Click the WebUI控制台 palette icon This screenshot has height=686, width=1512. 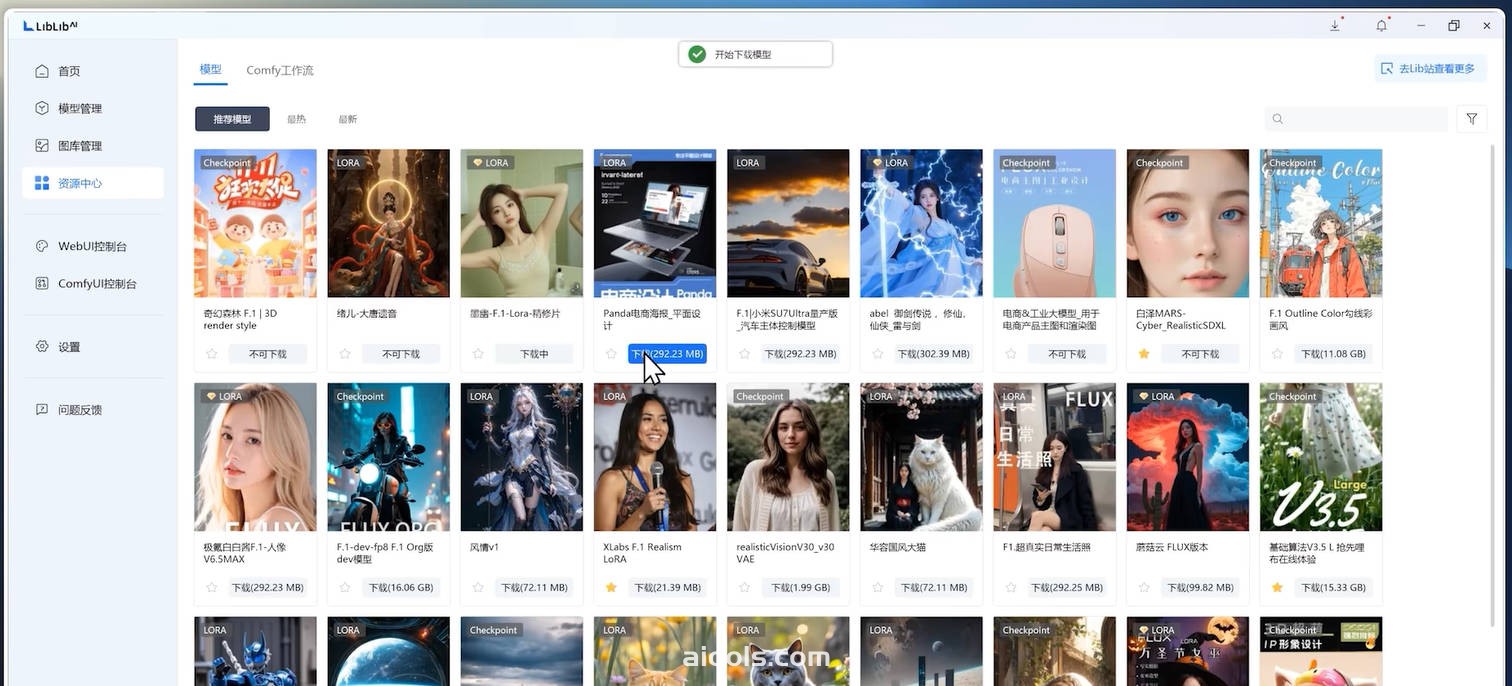click(41, 246)
